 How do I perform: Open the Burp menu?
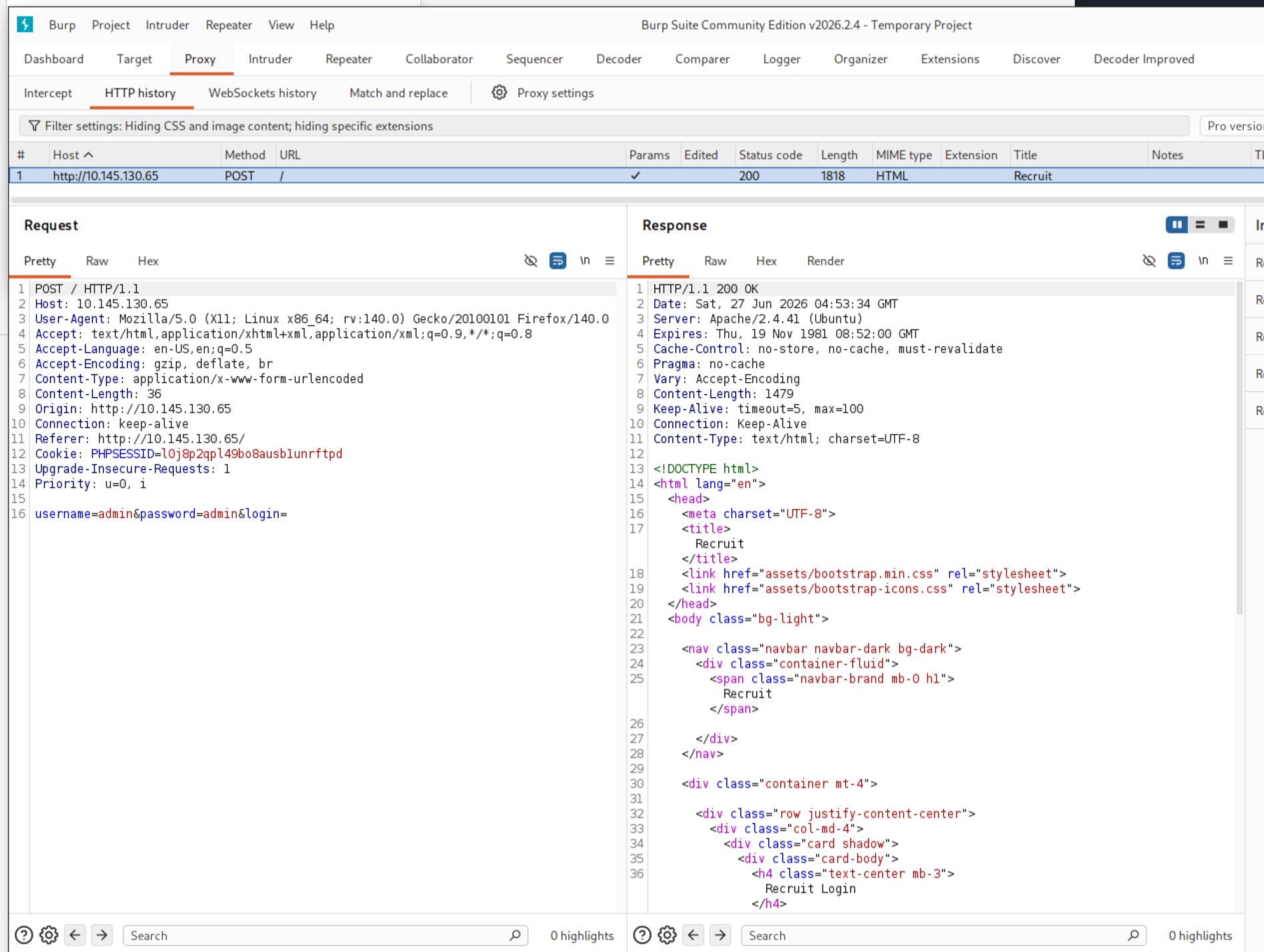pos(62,25)
